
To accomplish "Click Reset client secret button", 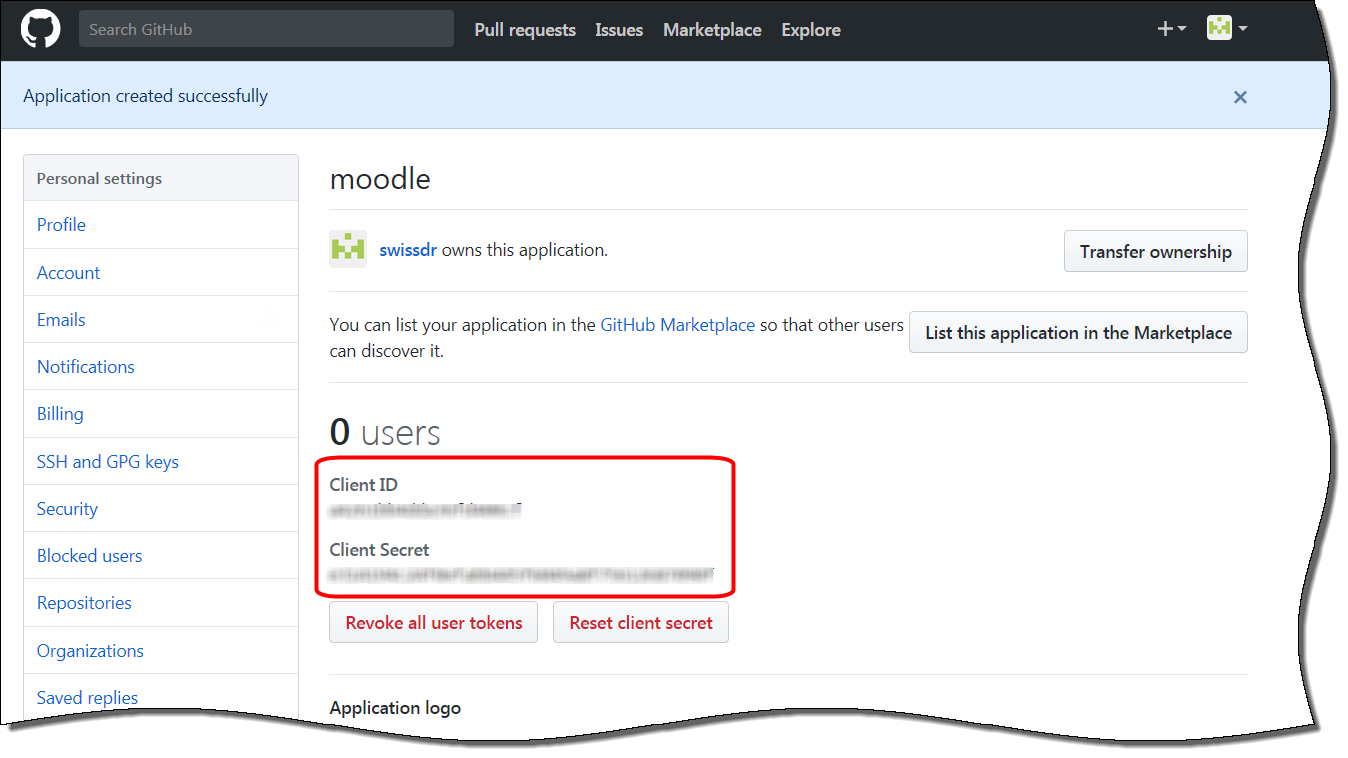I will coord(641,622).
